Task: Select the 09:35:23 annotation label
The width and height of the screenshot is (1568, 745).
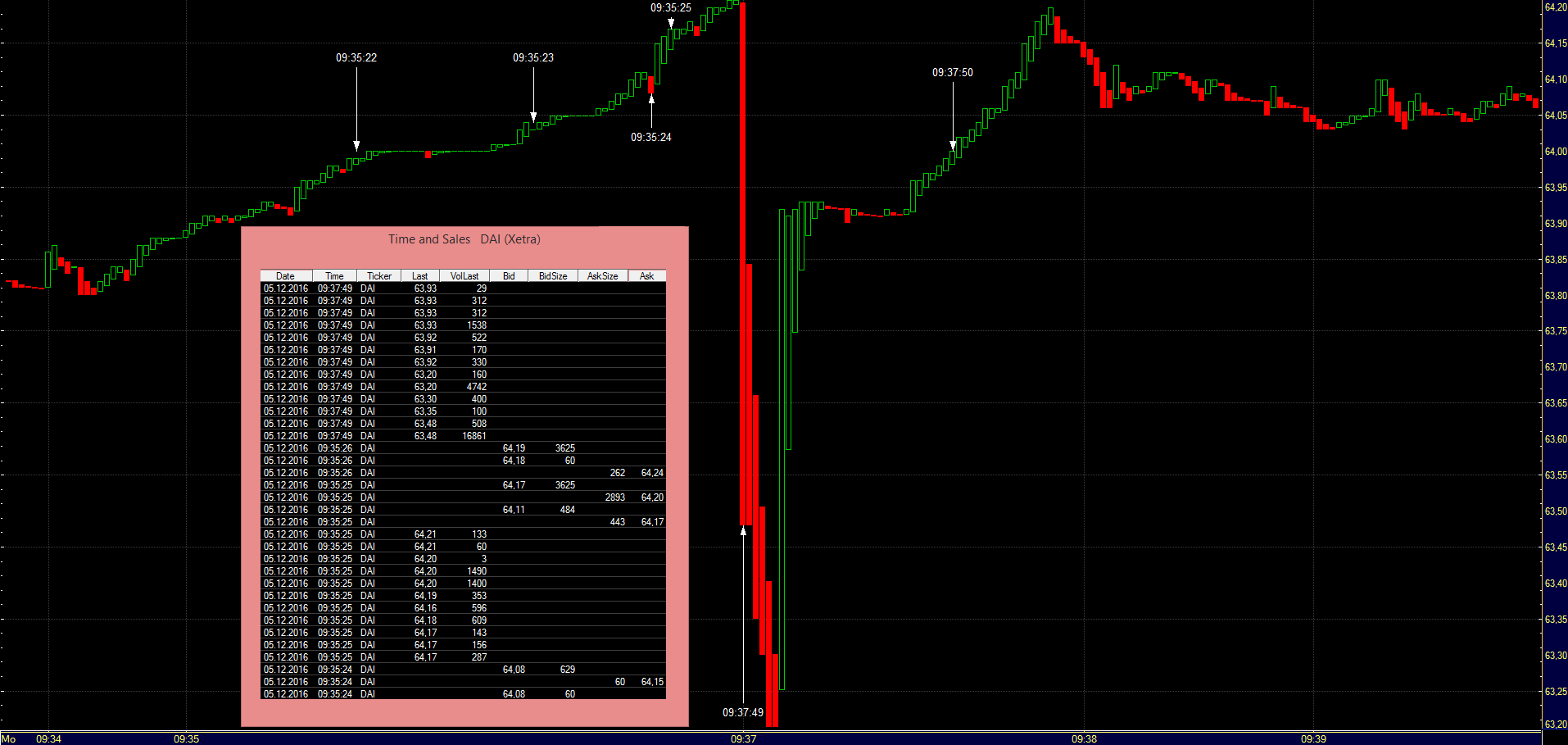Action: click(533, 58)
